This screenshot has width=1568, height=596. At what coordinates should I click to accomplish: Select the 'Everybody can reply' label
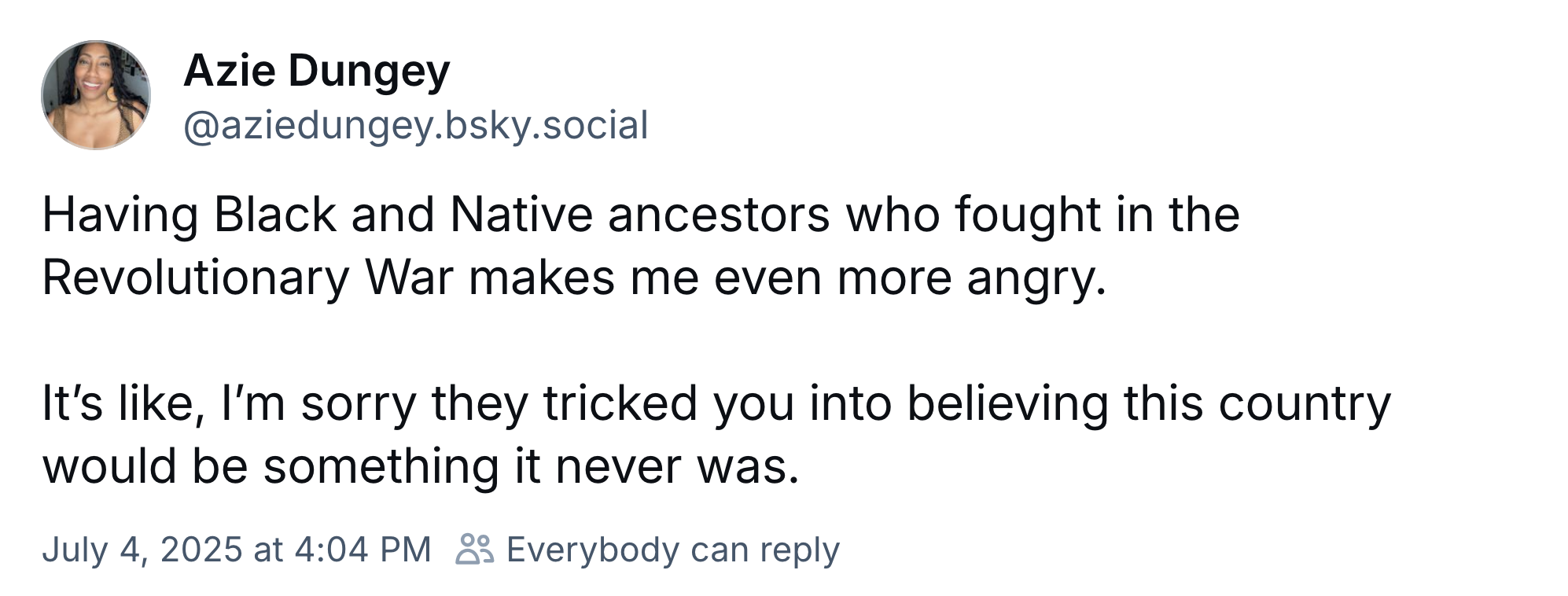tap(673, 550)
